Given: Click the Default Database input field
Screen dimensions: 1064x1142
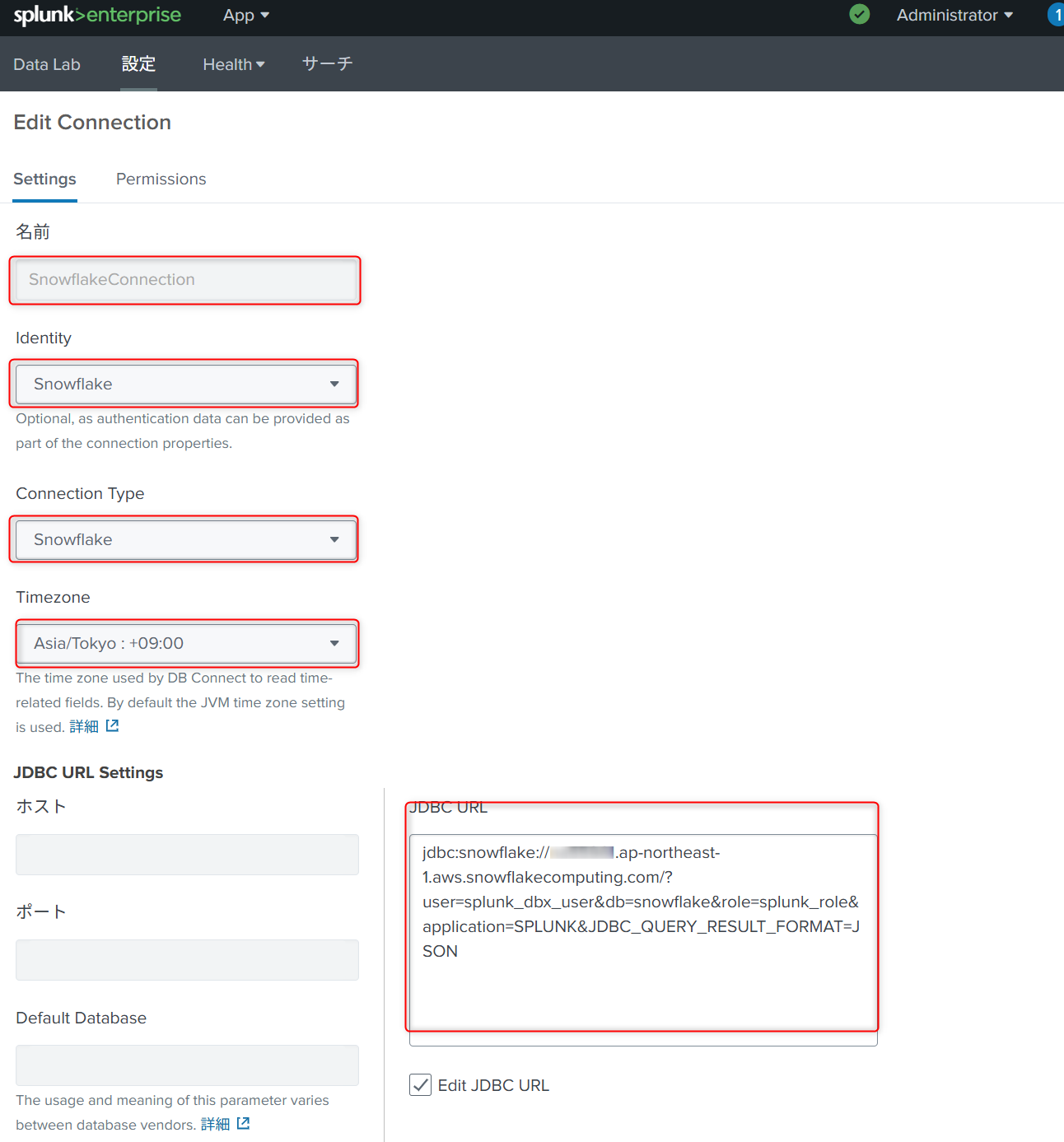Looking at the screenshot, I should click(187, 1065).
